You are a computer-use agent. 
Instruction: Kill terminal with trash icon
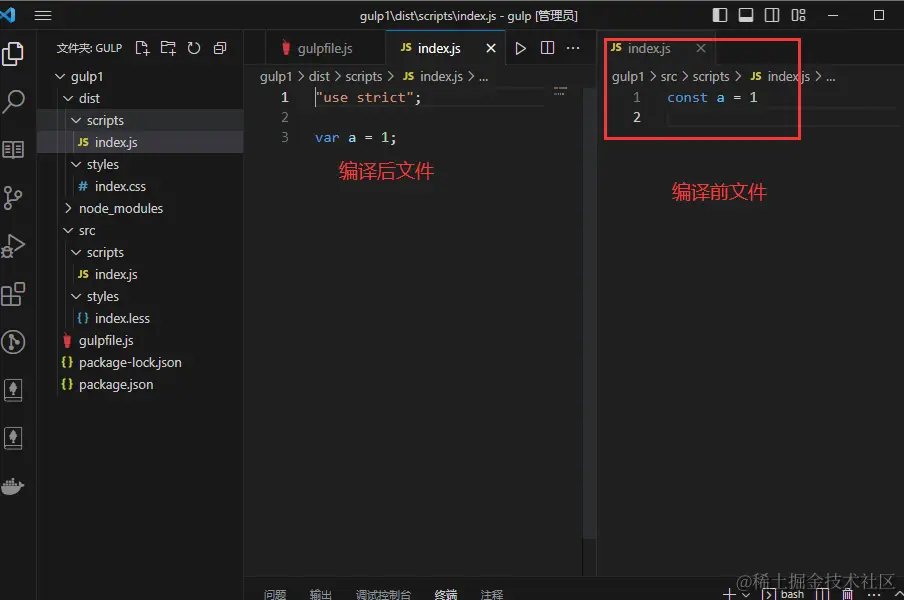pos(848,594)
